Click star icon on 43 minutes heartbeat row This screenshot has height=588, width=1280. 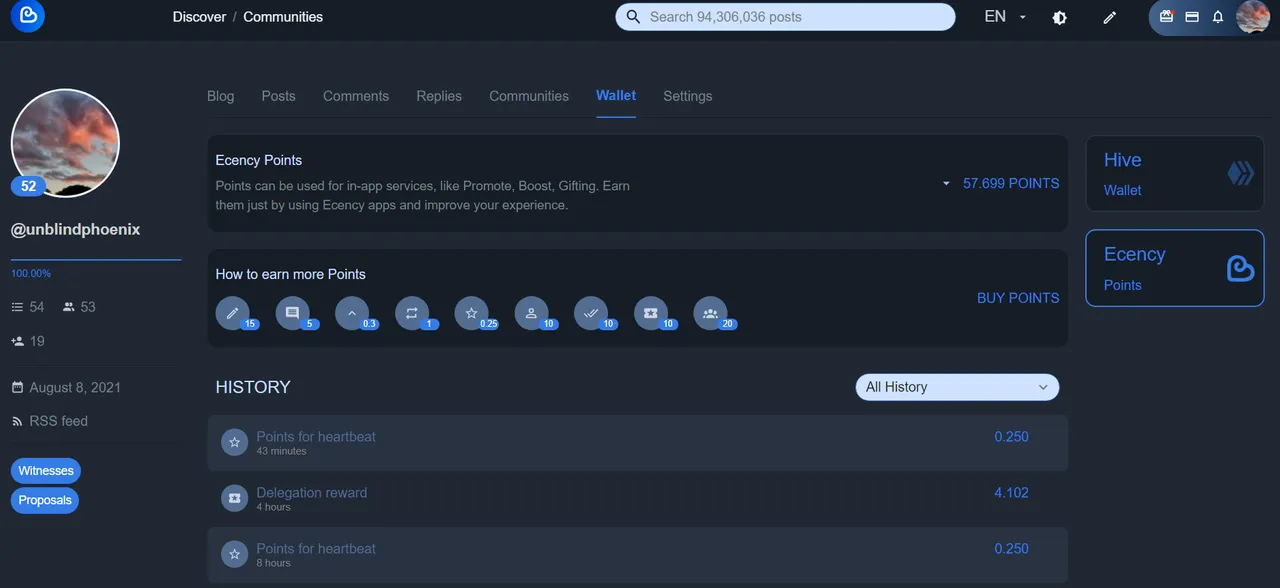tap(234, 442)
